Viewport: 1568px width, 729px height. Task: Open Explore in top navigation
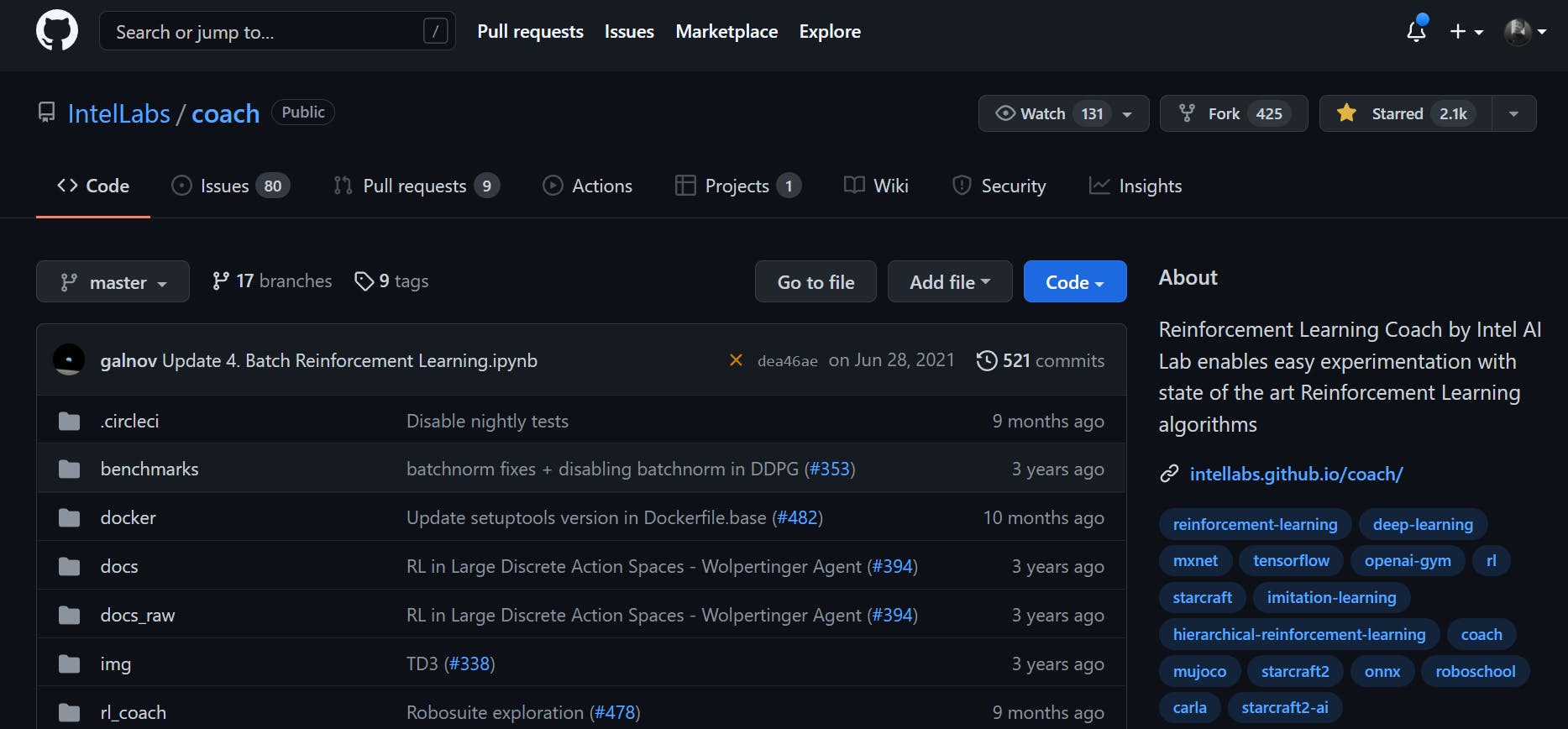(x=830, y=31)
